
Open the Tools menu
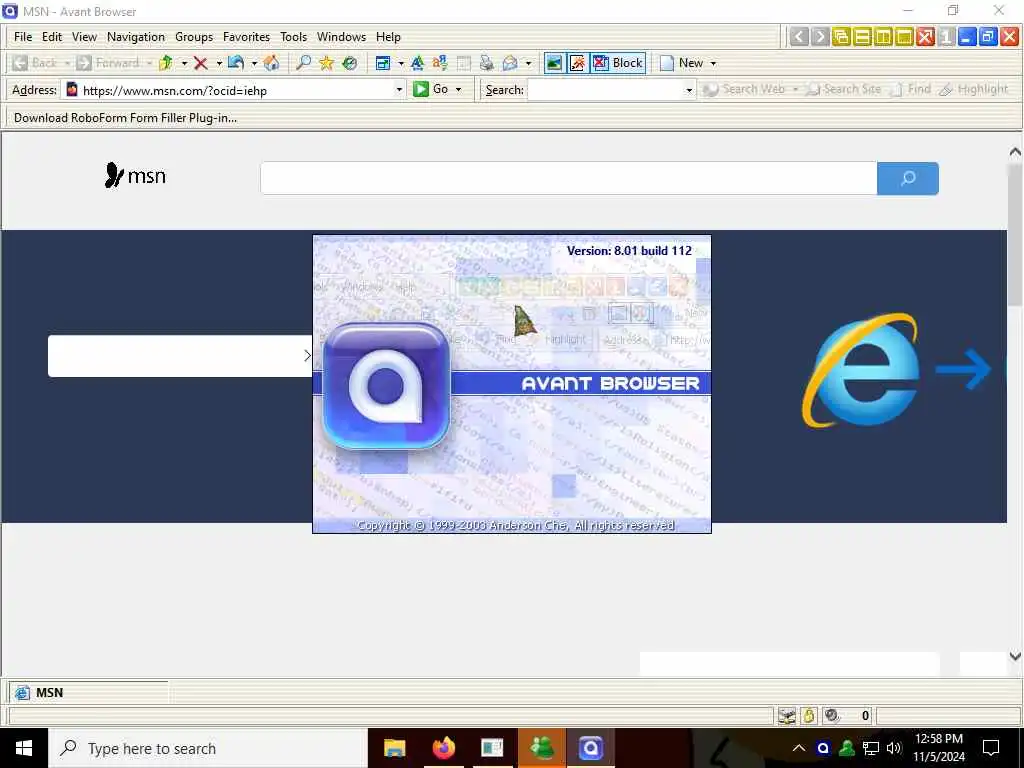293,37
